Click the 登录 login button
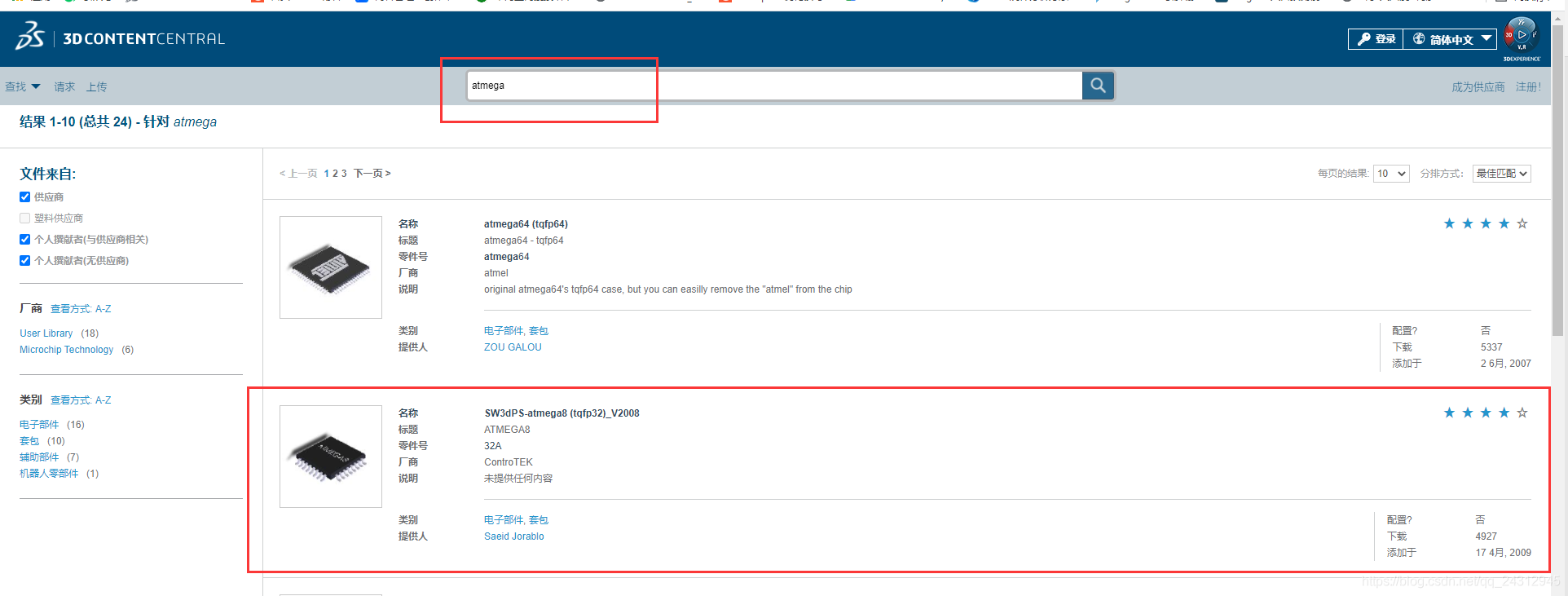Viewport: 1568px width, 596px height. click(1376, 39)
